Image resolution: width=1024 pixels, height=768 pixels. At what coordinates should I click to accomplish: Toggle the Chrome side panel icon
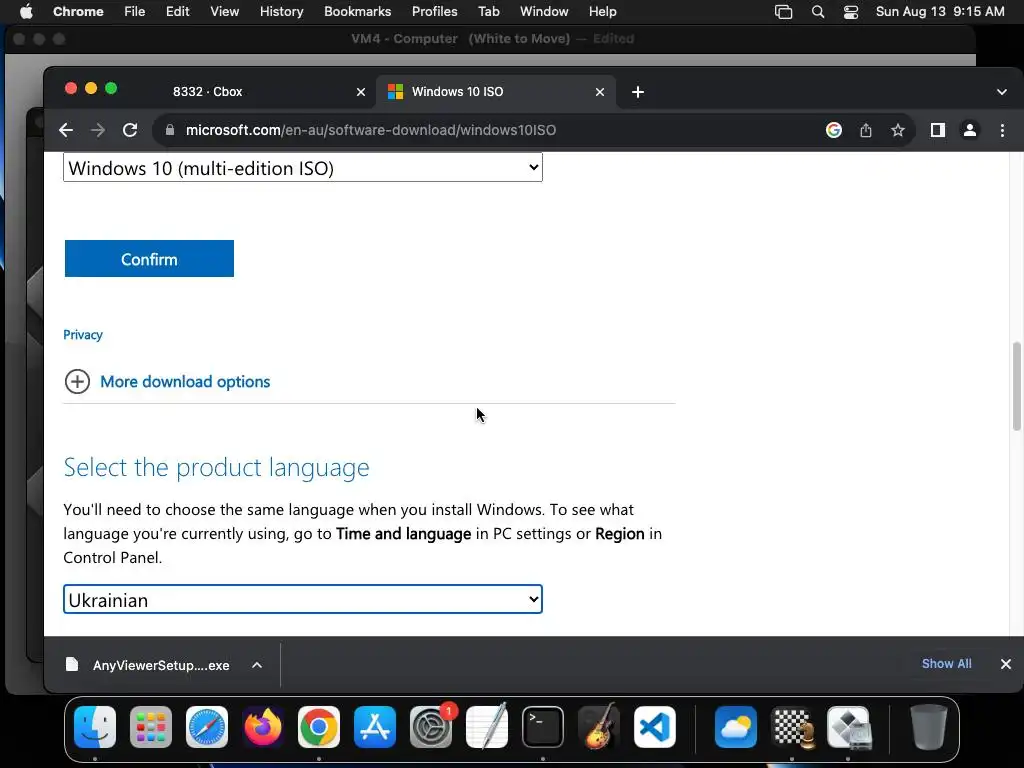pyautogui.click(x=938, y=130)
